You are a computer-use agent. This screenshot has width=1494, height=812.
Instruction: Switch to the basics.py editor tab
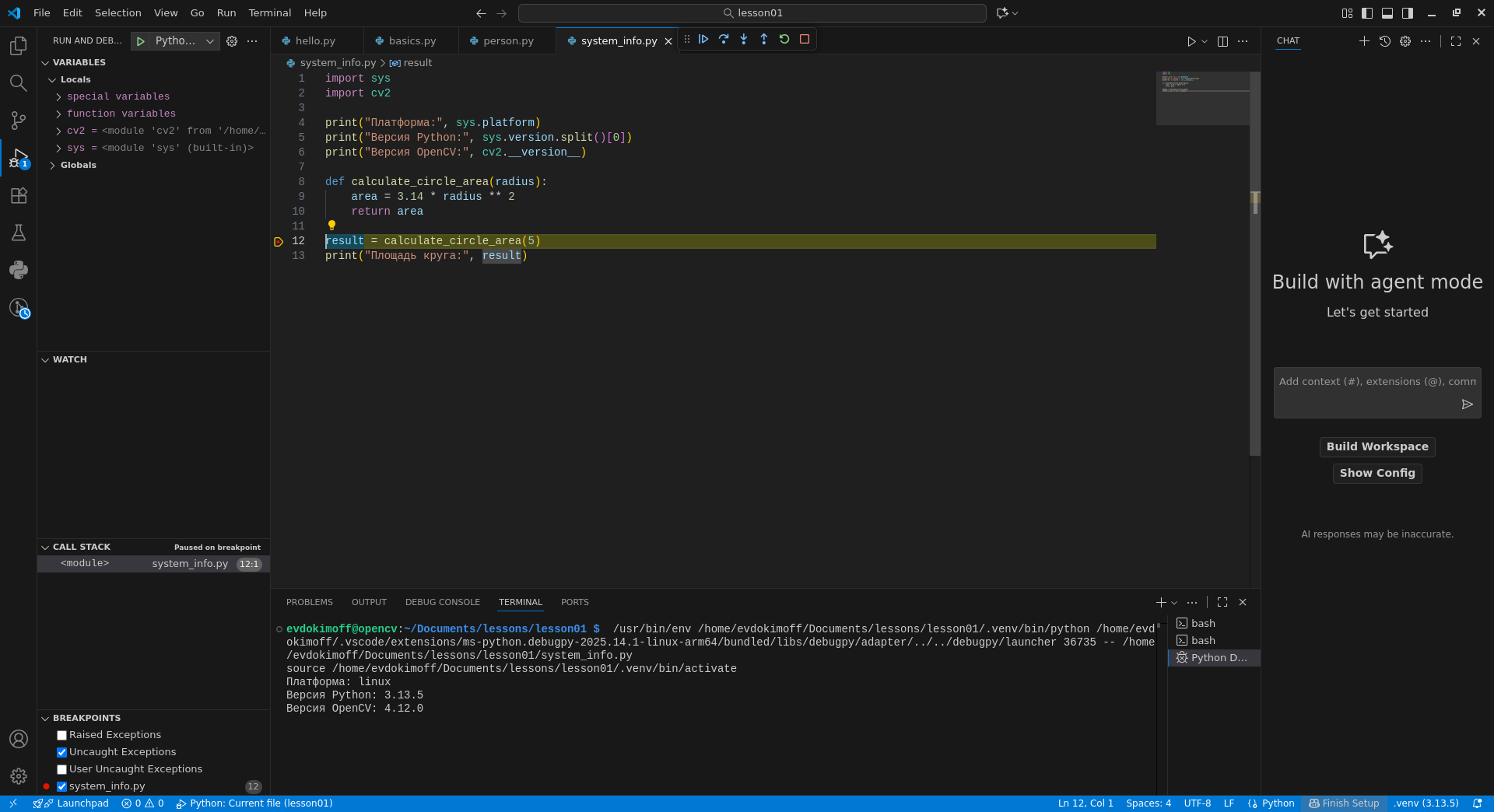click(x=412, y=41)
